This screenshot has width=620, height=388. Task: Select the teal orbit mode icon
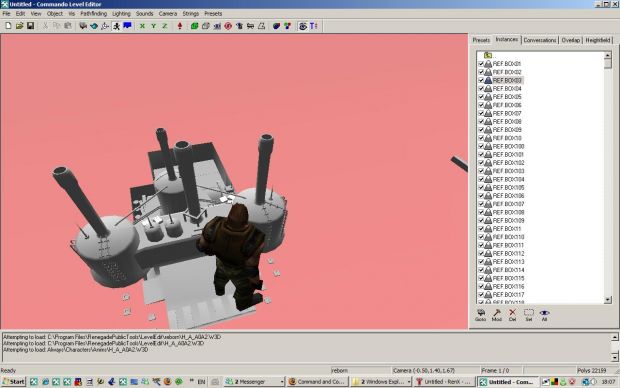click(x=94, y=26)
